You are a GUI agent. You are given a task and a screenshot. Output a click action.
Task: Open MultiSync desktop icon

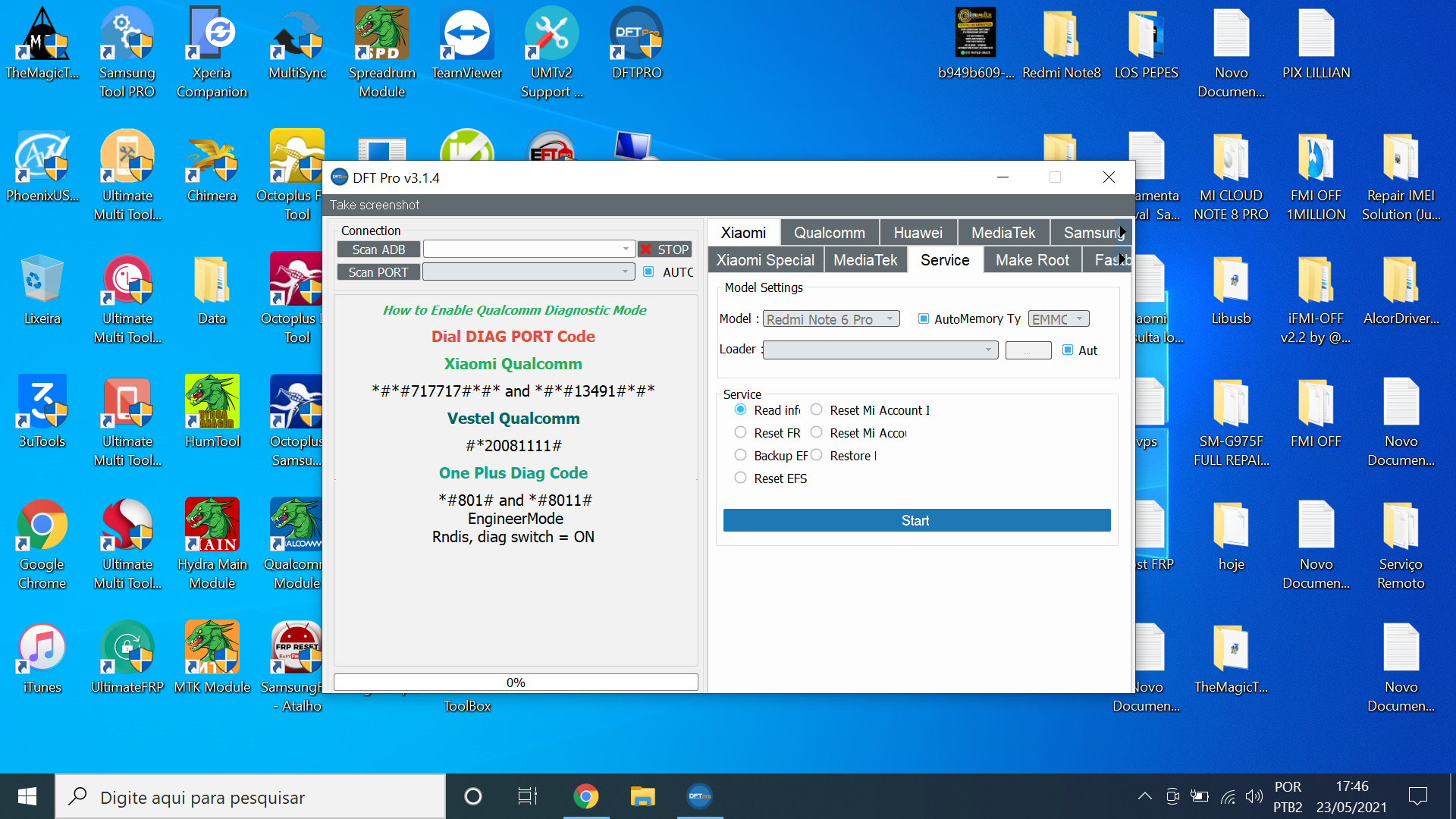click(x=297, y=44)
